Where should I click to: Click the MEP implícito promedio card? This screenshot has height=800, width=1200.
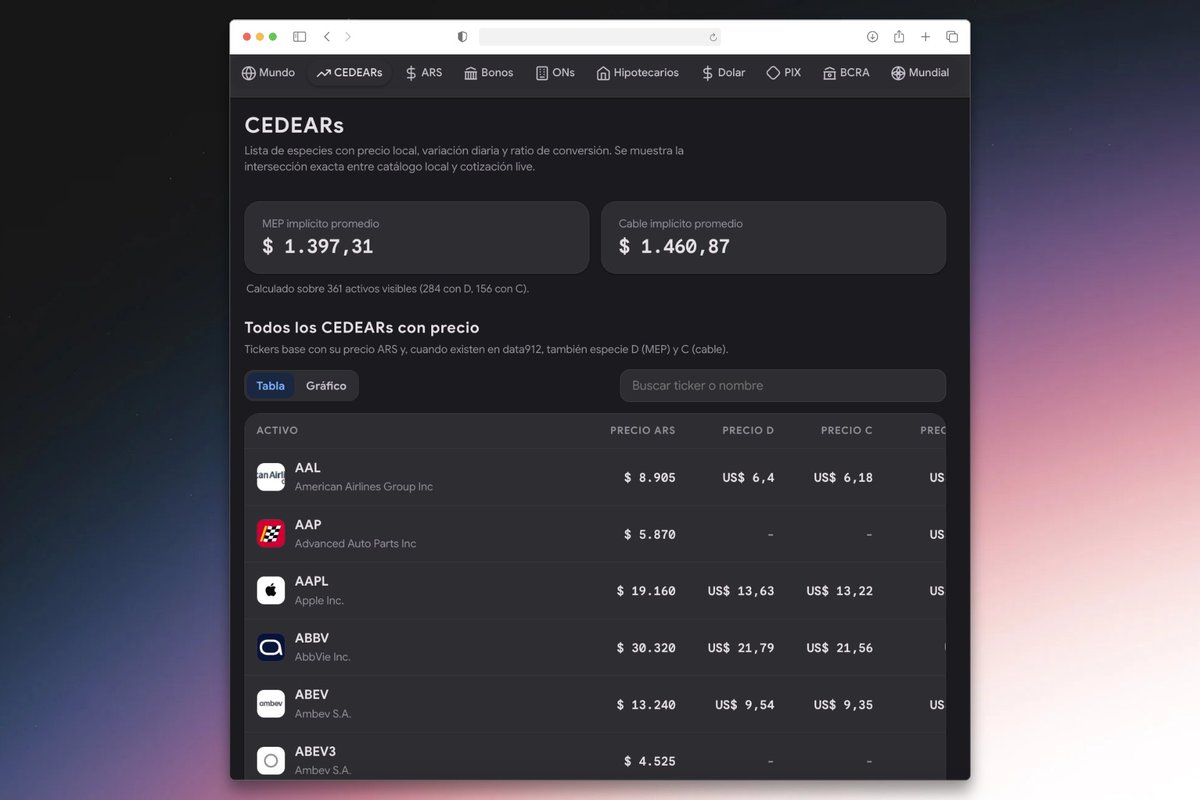(417, 238)
